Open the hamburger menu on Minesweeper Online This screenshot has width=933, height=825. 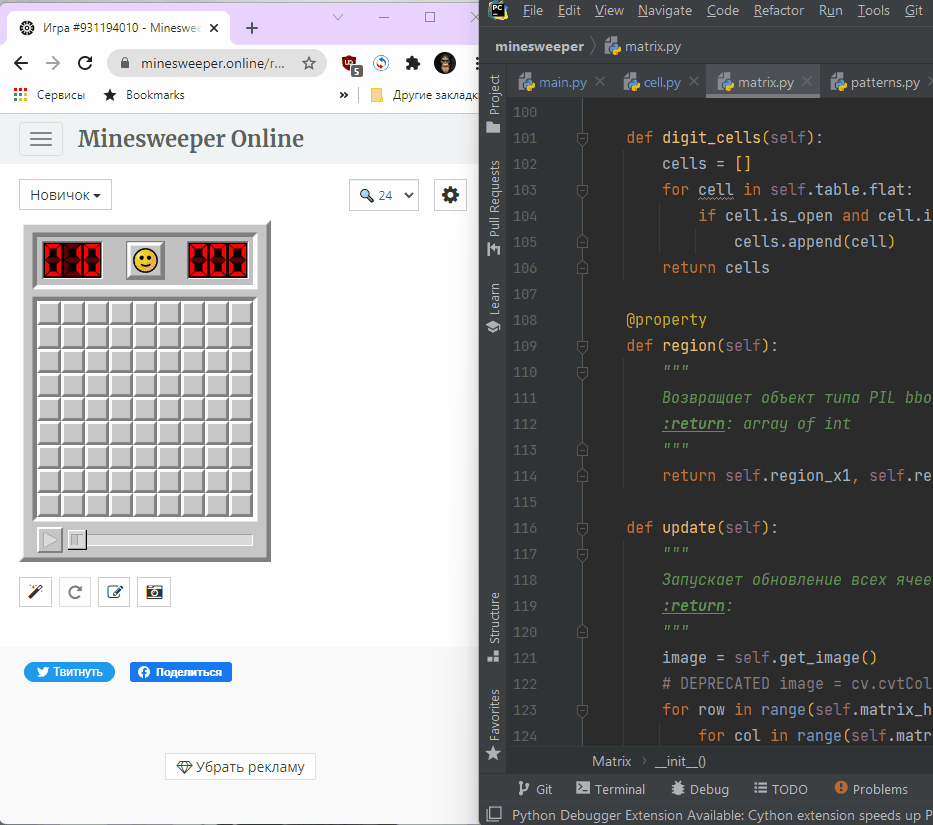click(x=41, y=139)
